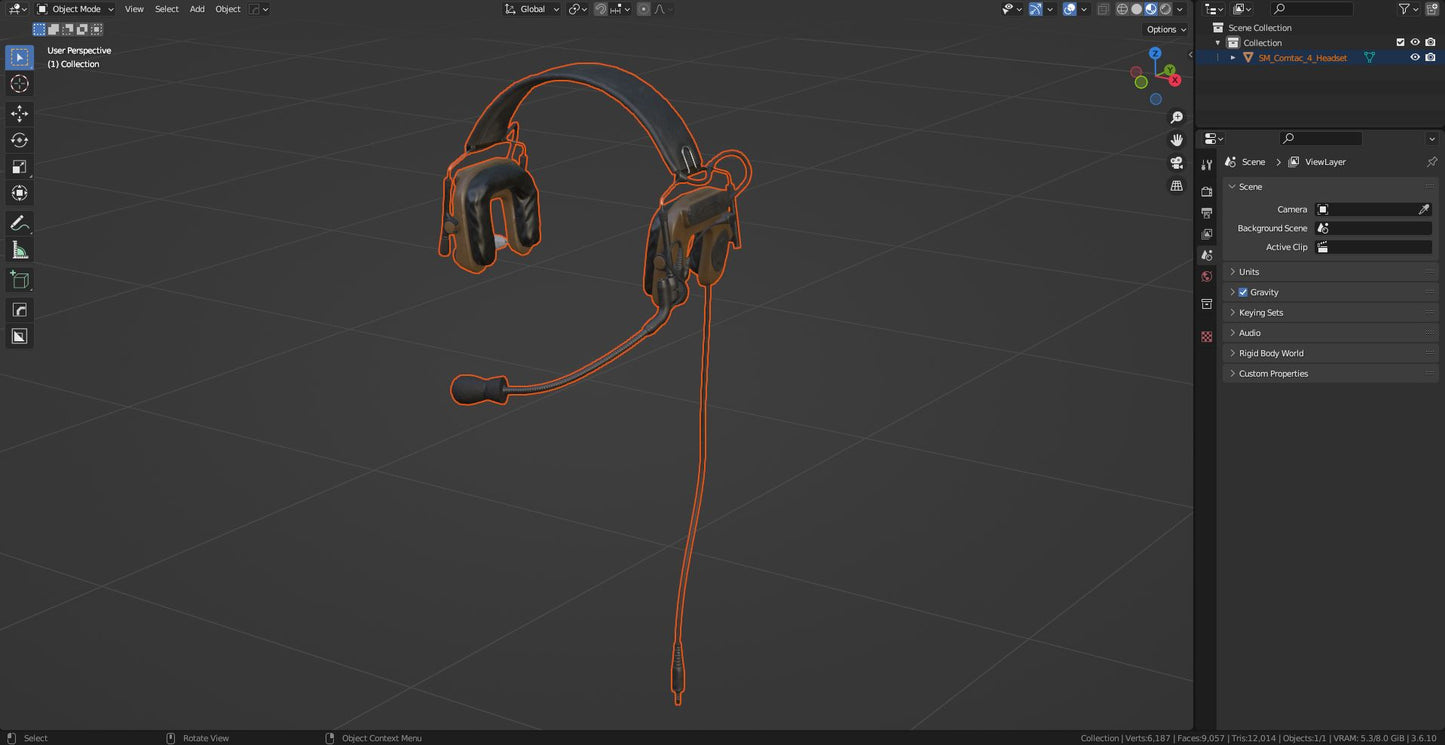Collapse the Scene panel
This screenshot has height=745, width=1445.
[1232, 186]
